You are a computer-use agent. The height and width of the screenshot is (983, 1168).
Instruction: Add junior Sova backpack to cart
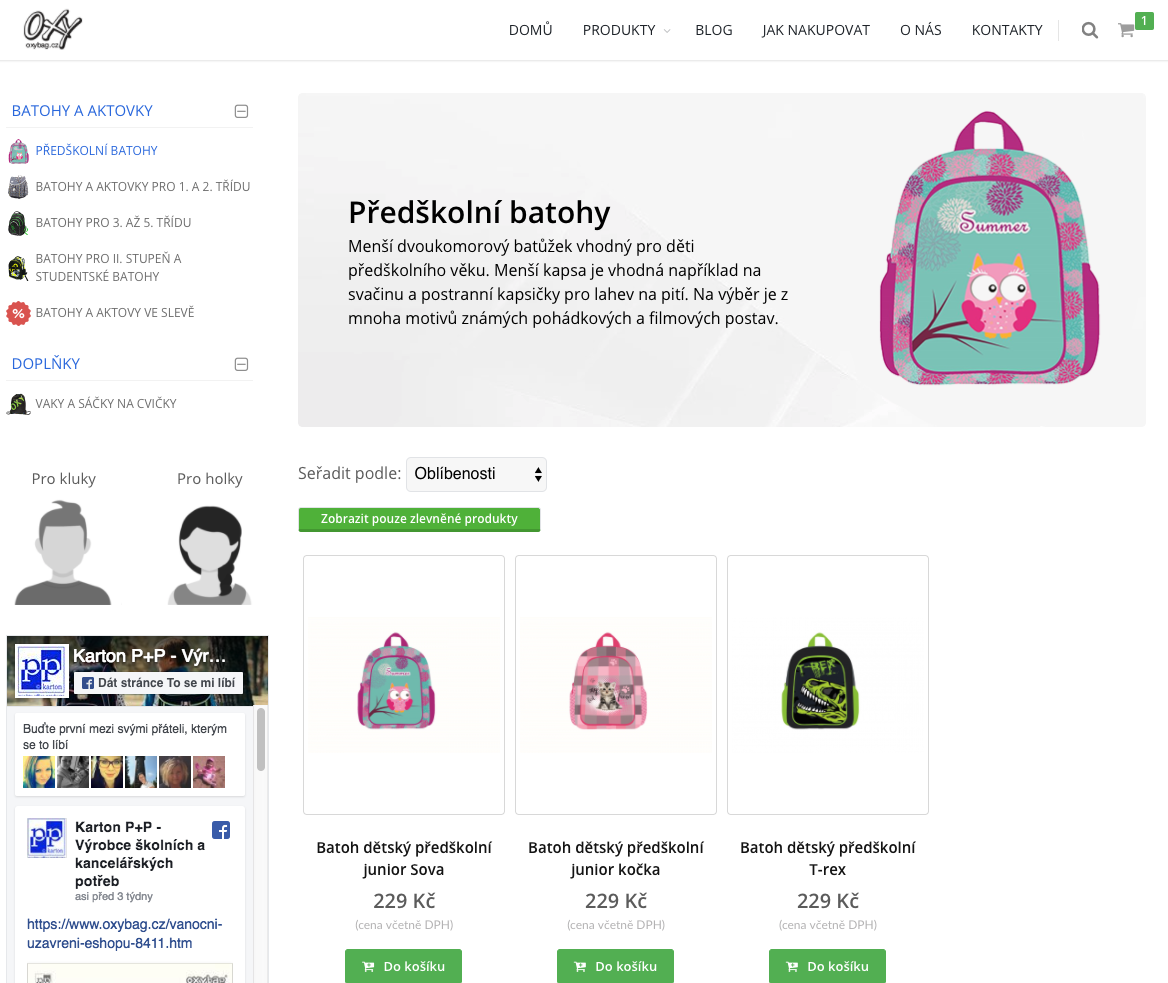[403, 966]
